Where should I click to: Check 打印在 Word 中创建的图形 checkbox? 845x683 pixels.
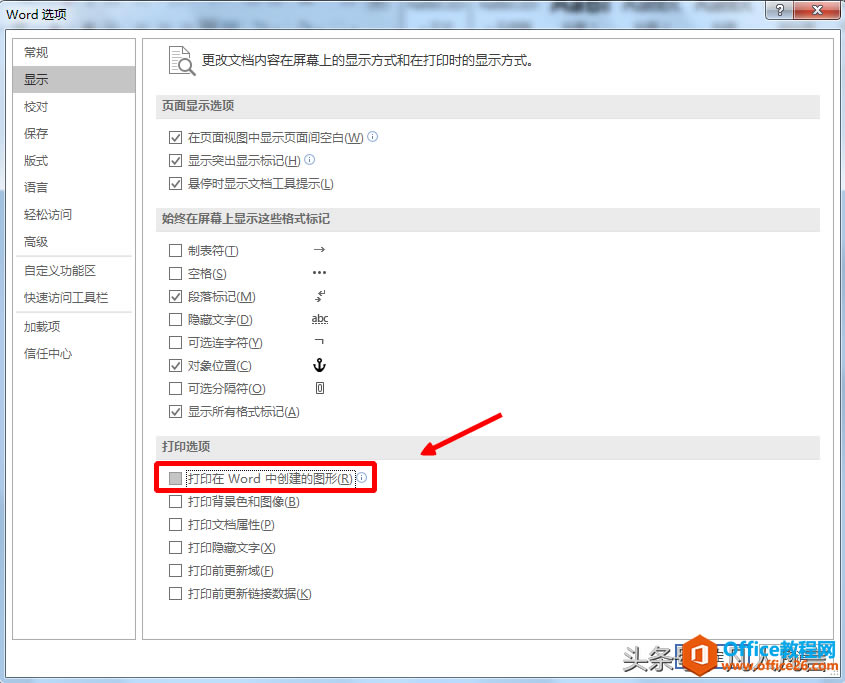point(175,478)
